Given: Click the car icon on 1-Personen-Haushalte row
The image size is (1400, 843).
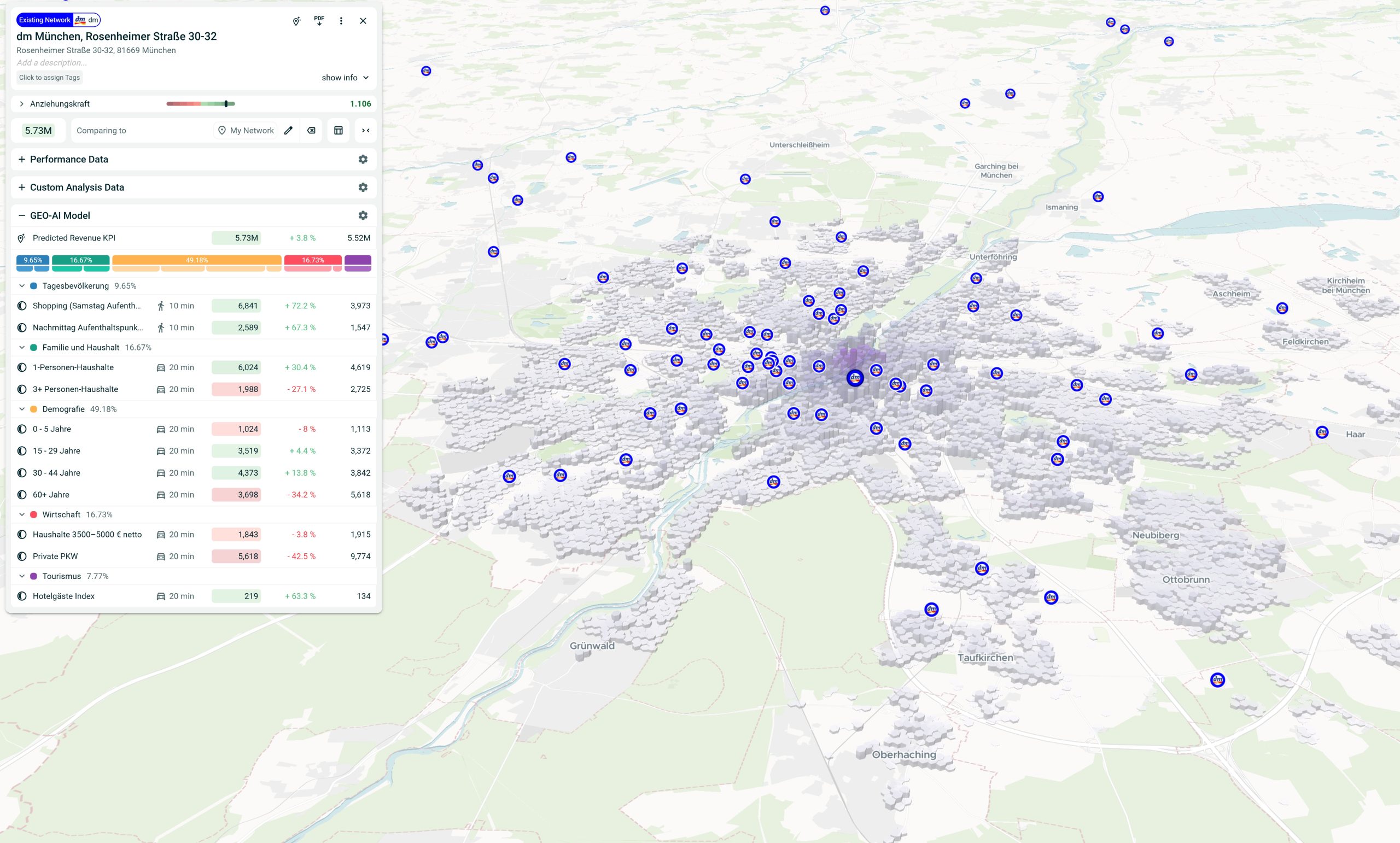Looking at the screenshot, I should pyautogui.click(x=161, y=367).
